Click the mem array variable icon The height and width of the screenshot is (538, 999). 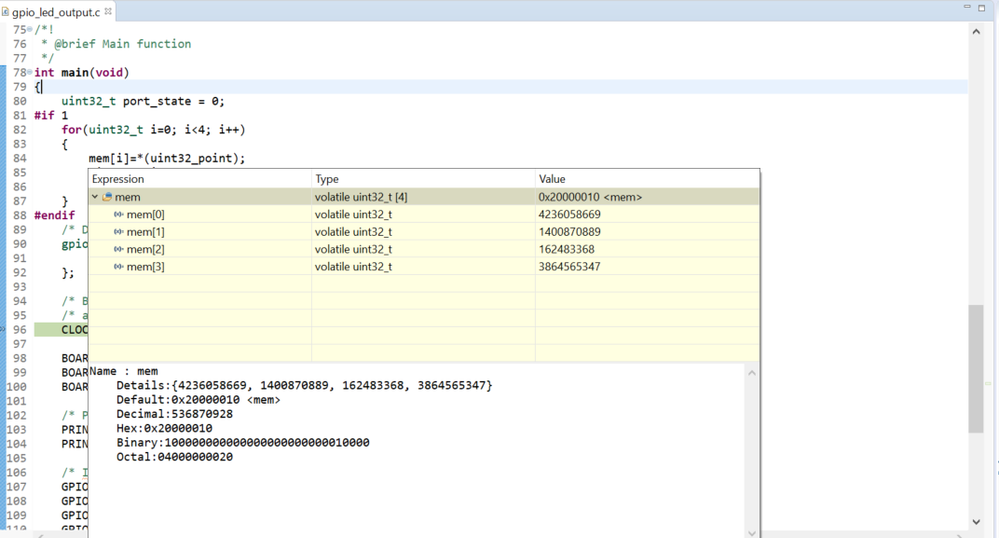pos(107,197)
